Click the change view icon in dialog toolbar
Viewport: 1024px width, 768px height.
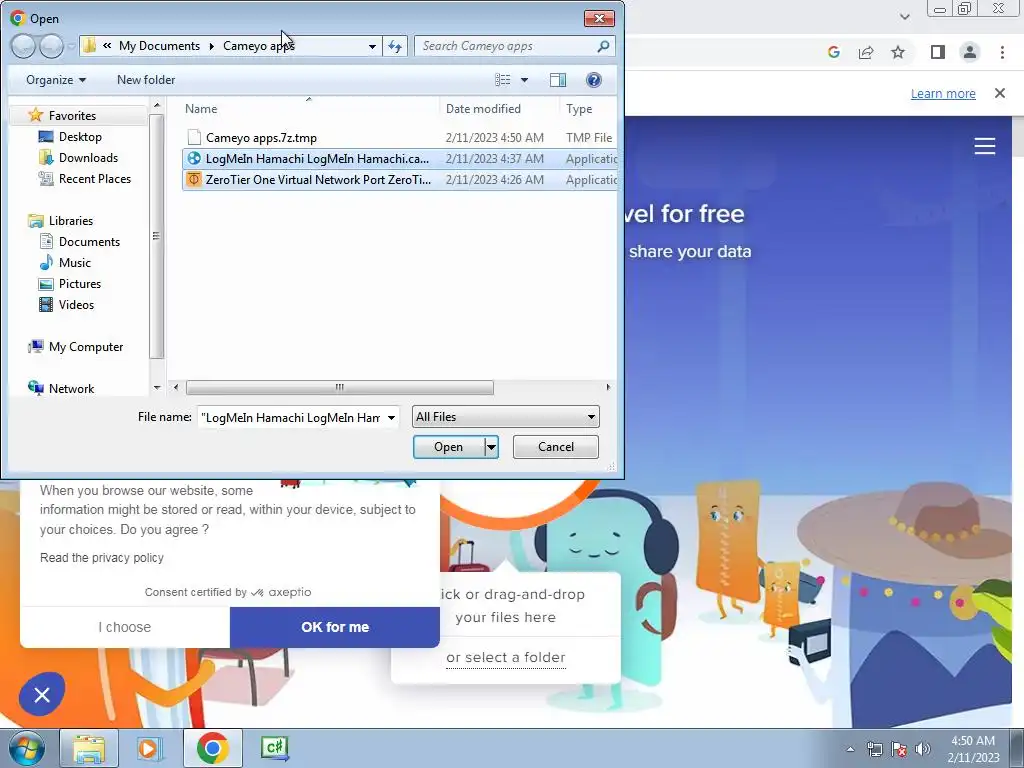click(503, 80)
